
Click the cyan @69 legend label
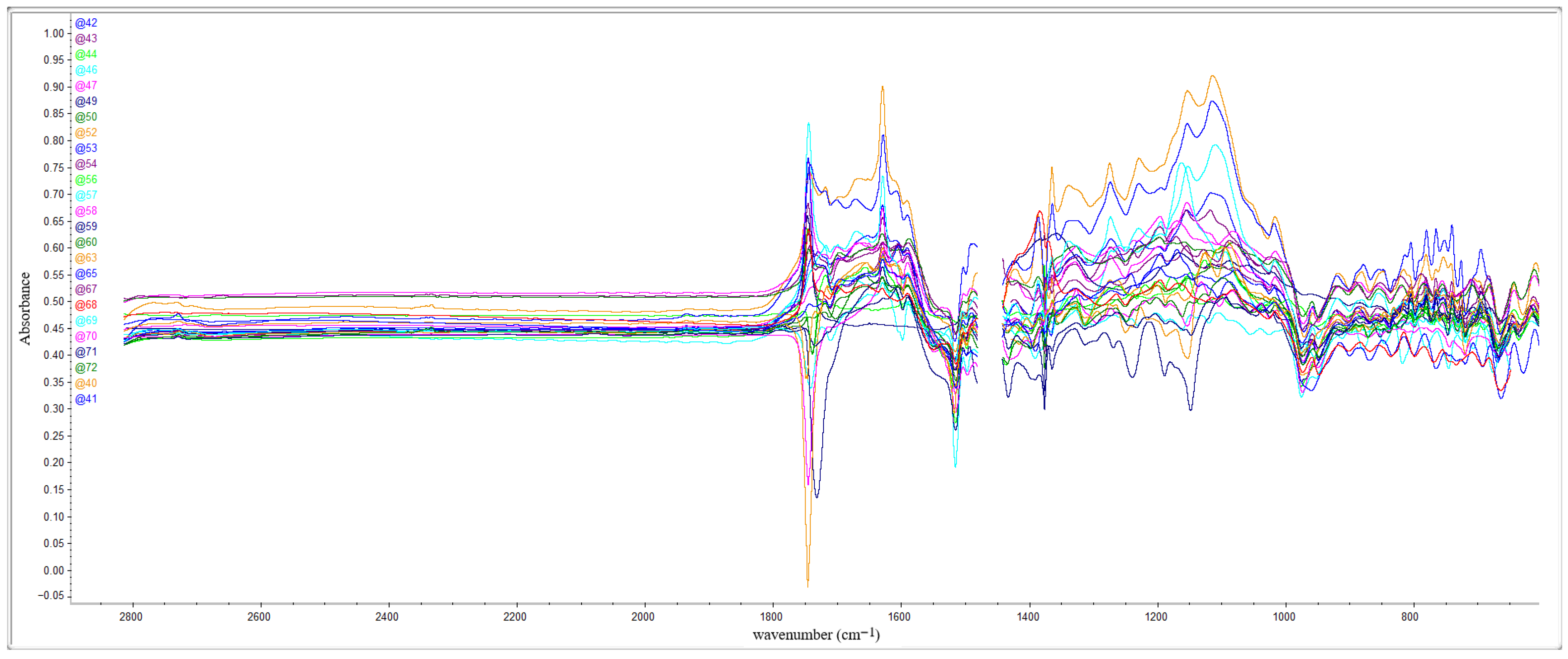click(86, 321)
